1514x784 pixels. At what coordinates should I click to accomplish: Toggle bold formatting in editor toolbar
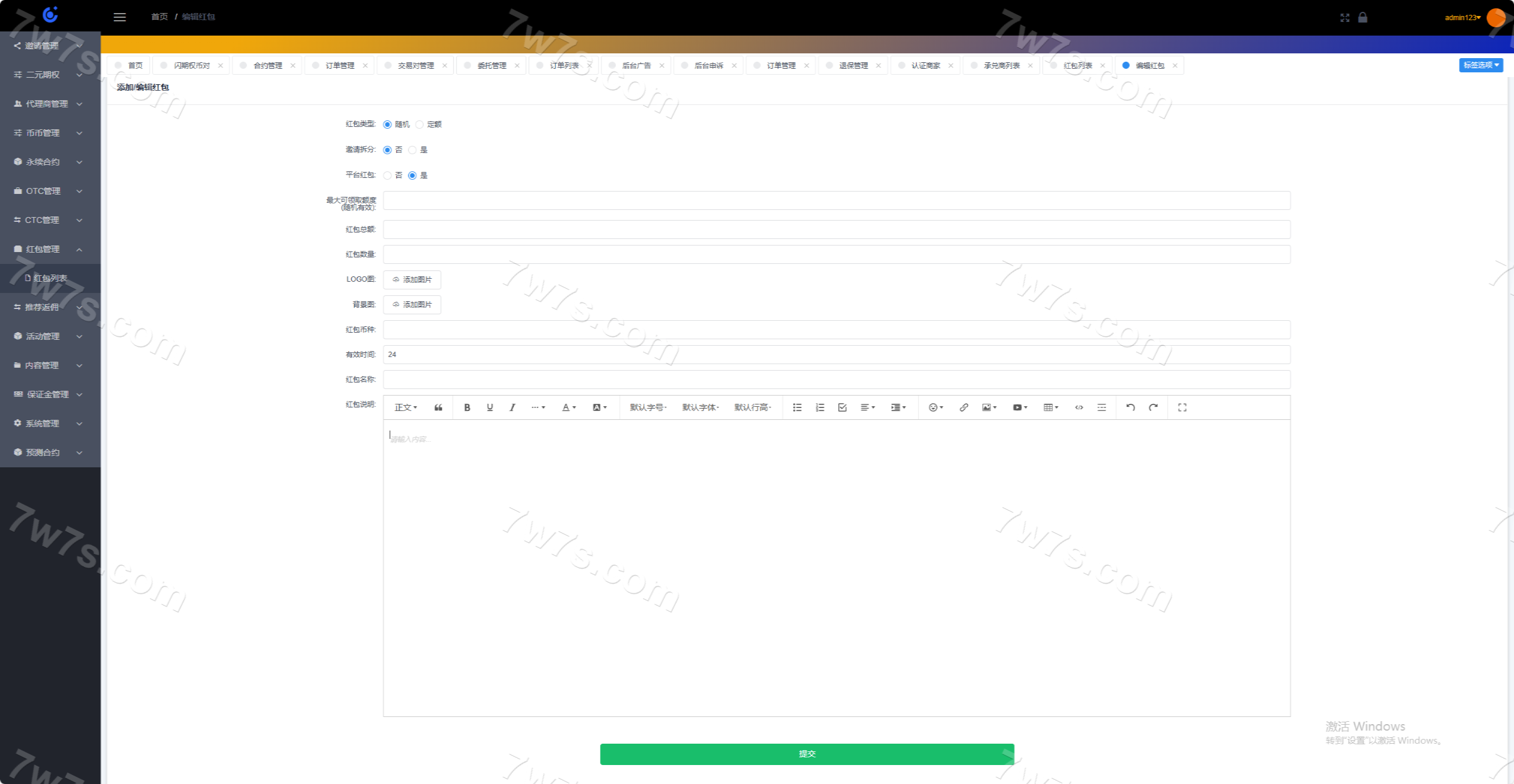click(467, 407)
